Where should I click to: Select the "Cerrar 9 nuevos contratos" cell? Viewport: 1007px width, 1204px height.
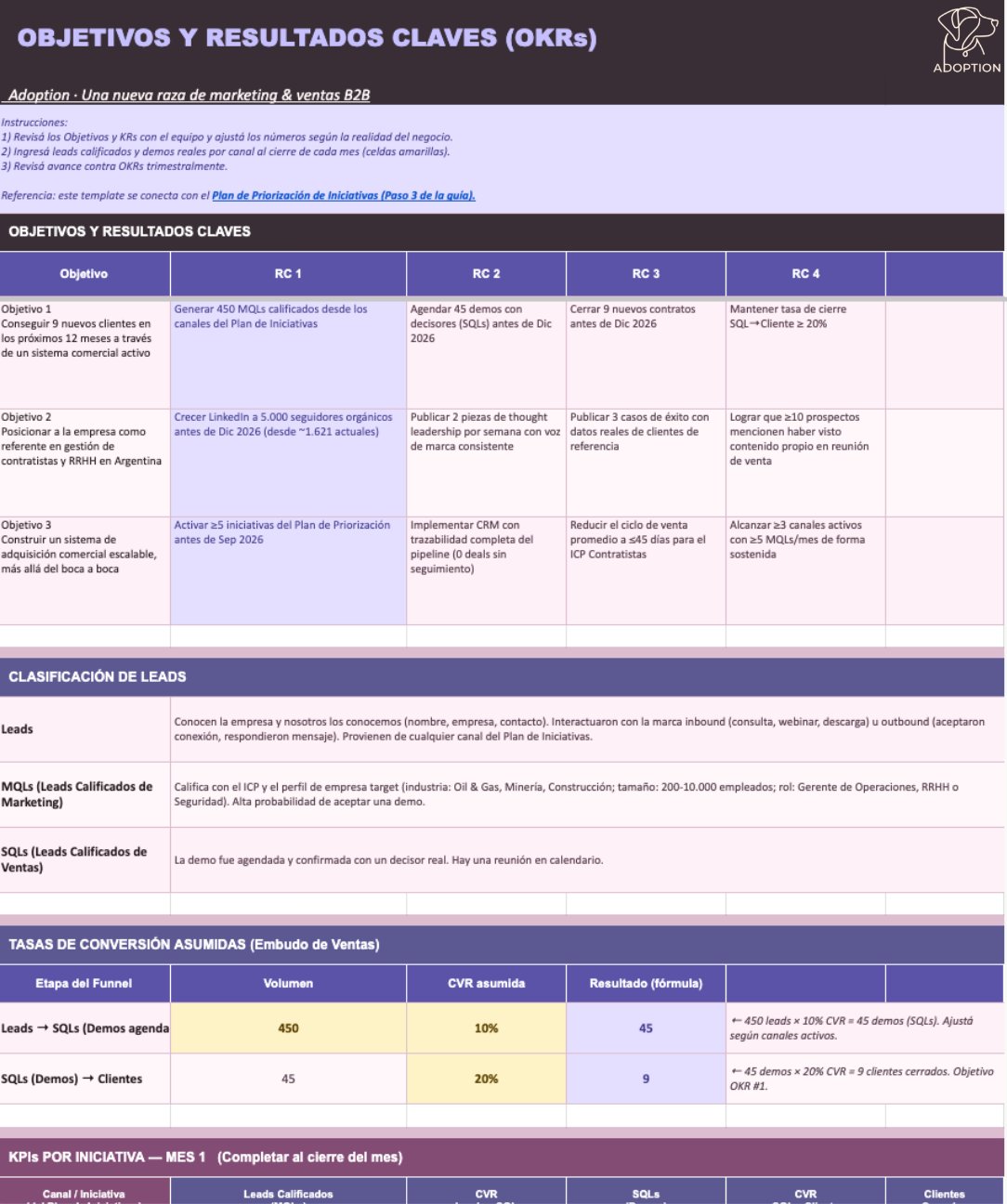[646, 354]
